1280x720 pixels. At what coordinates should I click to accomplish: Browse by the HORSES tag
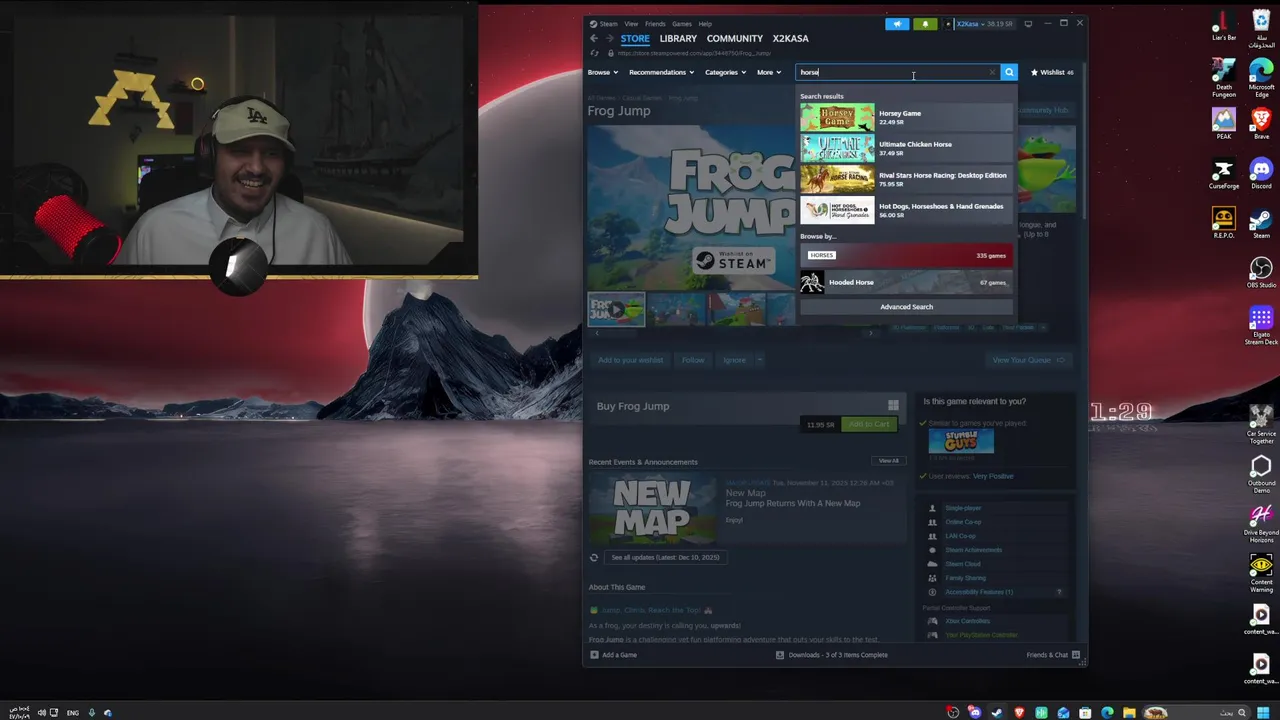906,255
